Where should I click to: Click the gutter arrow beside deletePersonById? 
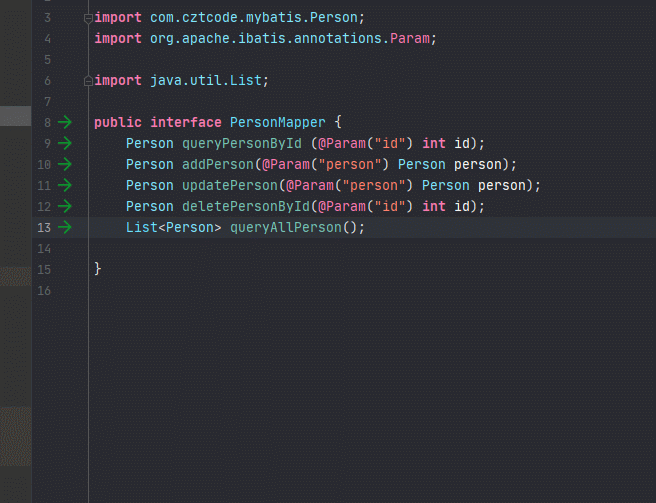[x=65, y=206]
